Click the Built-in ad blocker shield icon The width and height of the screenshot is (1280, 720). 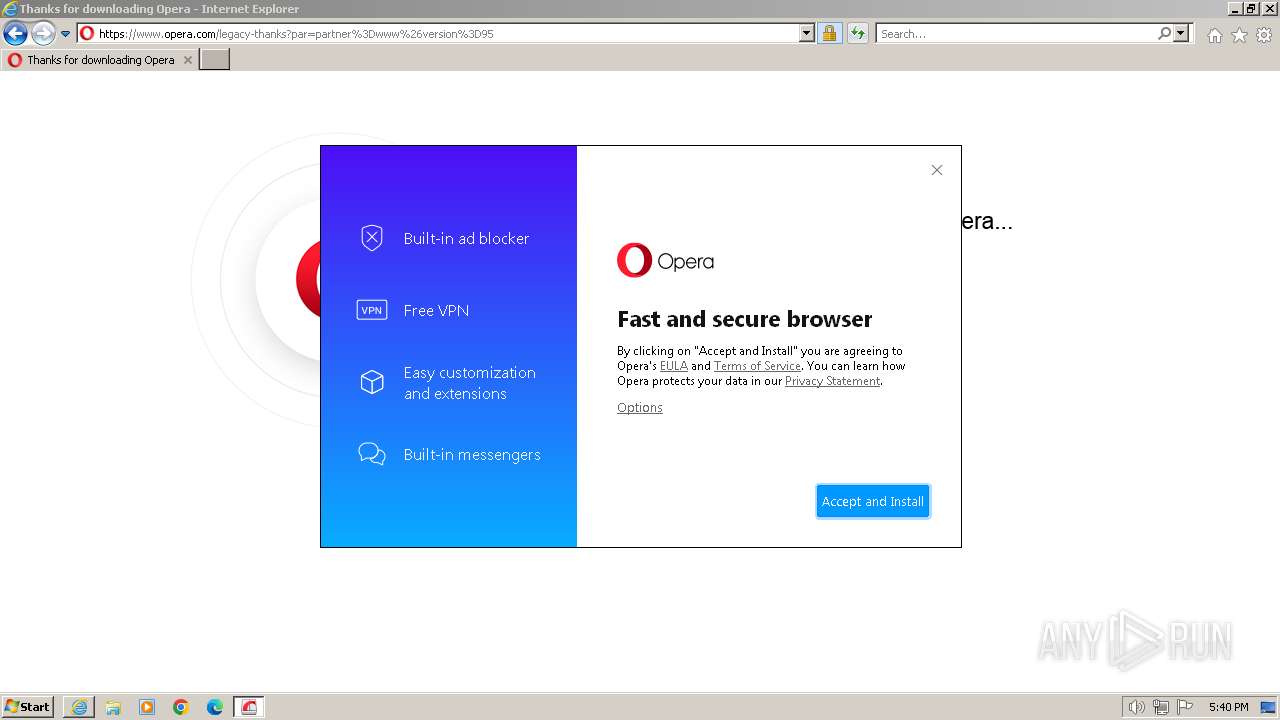[372, 238]
